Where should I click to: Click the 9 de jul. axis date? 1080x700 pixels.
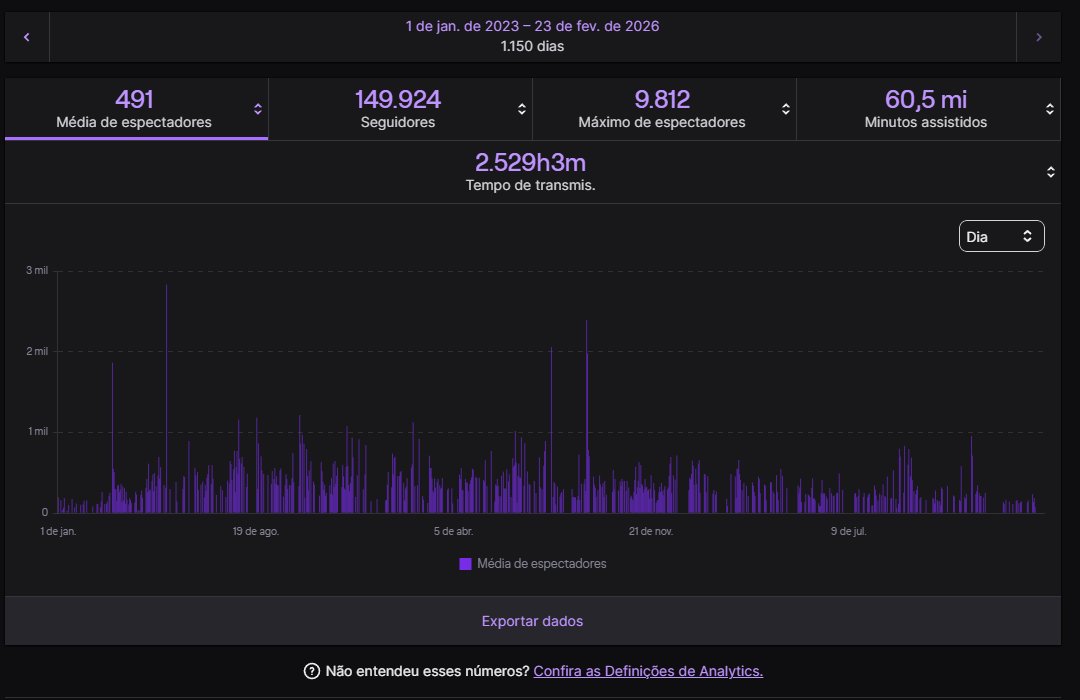[849, 531]
